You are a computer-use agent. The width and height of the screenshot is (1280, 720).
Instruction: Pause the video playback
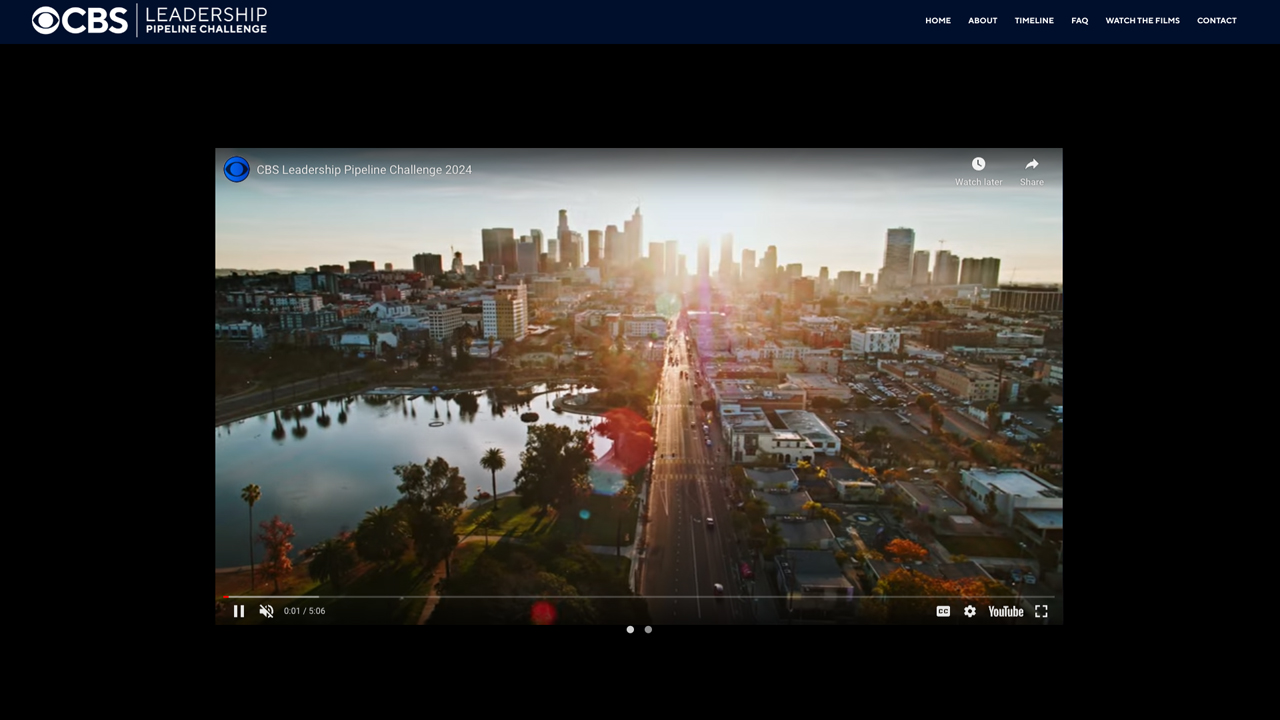click(239, 611)
